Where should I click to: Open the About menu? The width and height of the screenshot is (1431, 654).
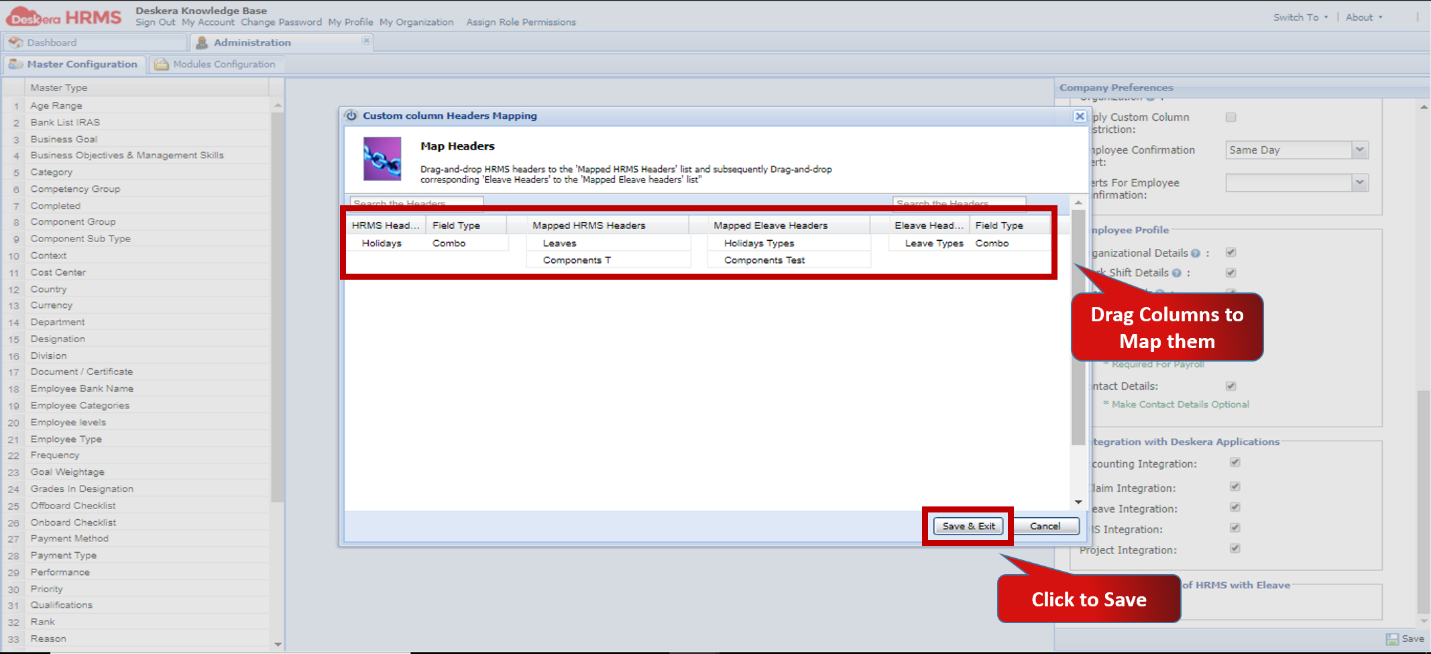pyautogui.click(x=1360, y=16)
